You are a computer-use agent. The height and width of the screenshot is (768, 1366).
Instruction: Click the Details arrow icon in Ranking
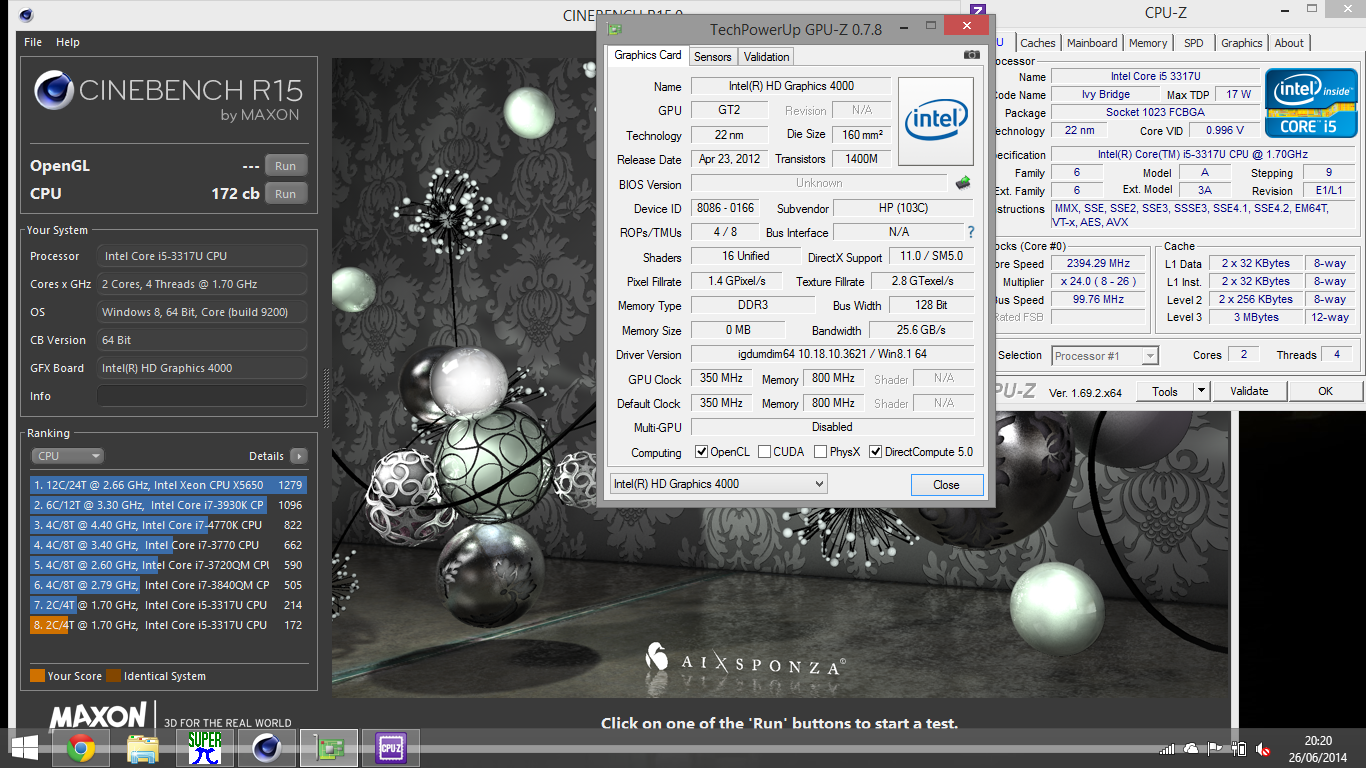point(298,456)
